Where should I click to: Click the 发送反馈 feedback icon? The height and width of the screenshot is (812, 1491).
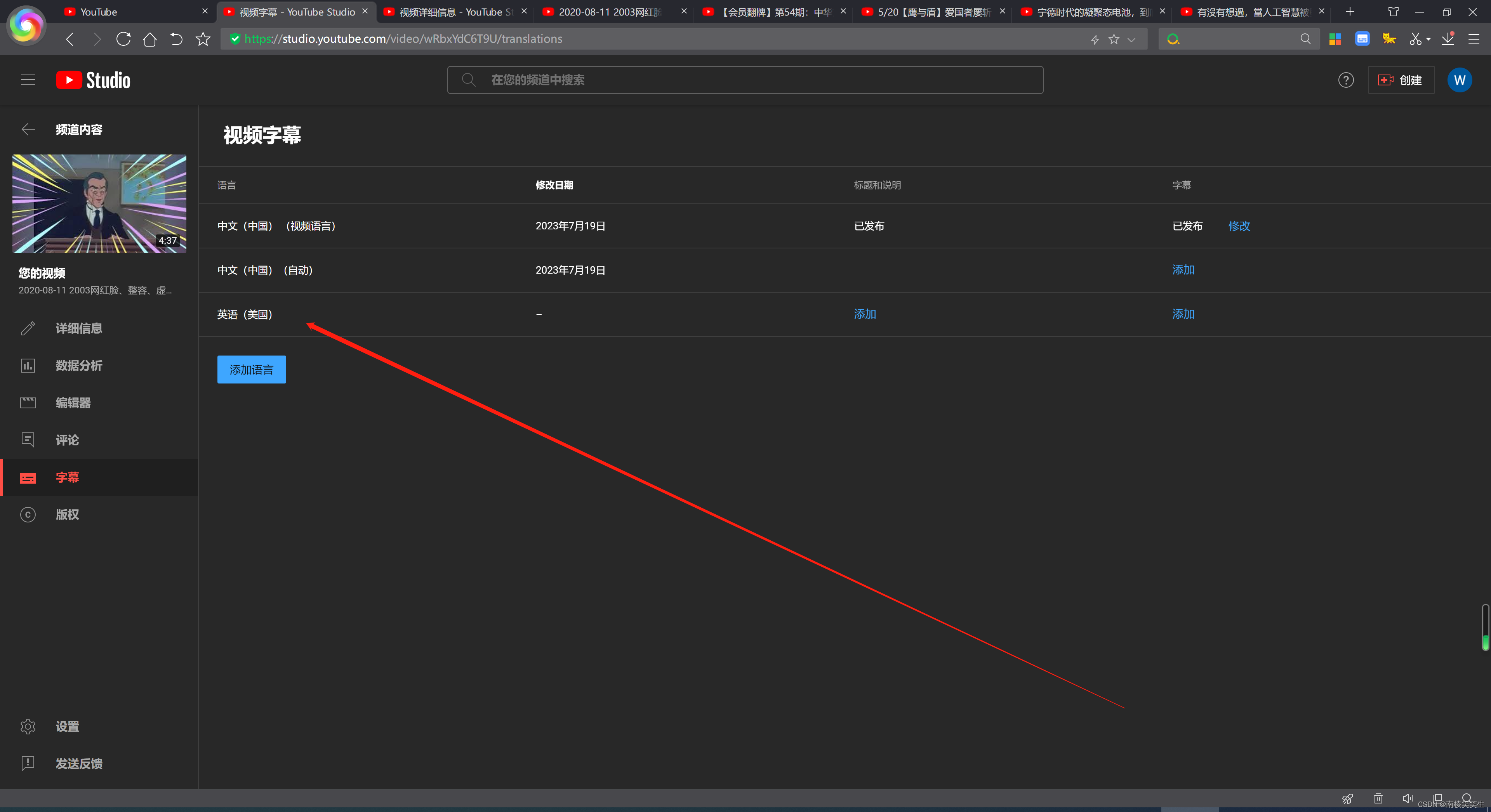(x=28, y=763)
